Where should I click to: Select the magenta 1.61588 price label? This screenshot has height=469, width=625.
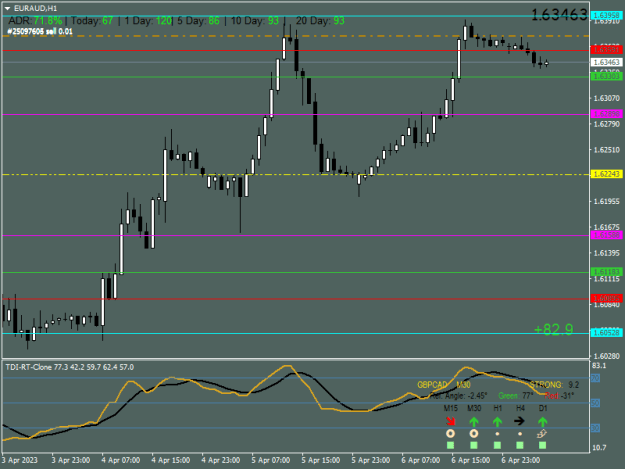point(606,235)
